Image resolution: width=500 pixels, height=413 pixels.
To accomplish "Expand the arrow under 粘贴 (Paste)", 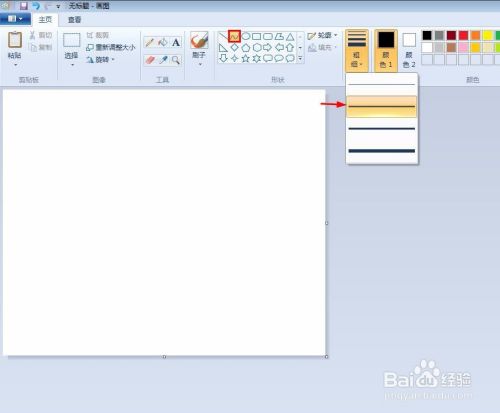I will [x=15, y=65].
